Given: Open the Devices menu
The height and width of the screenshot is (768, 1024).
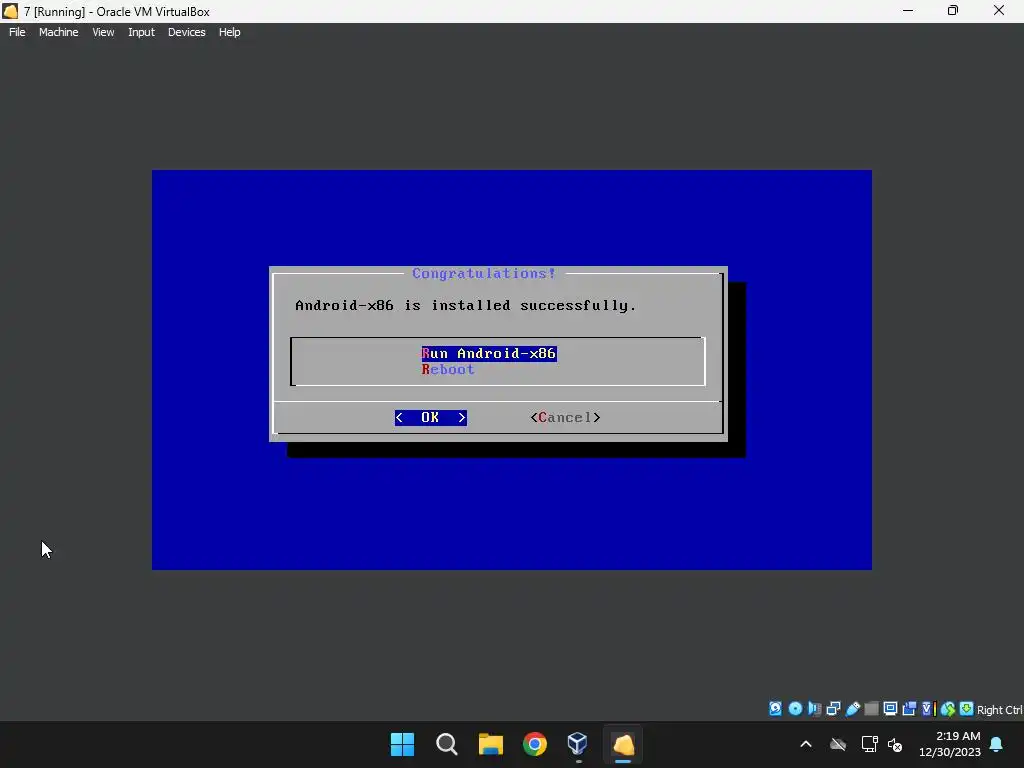Looking at the screenshot, I should coord(186,32).
